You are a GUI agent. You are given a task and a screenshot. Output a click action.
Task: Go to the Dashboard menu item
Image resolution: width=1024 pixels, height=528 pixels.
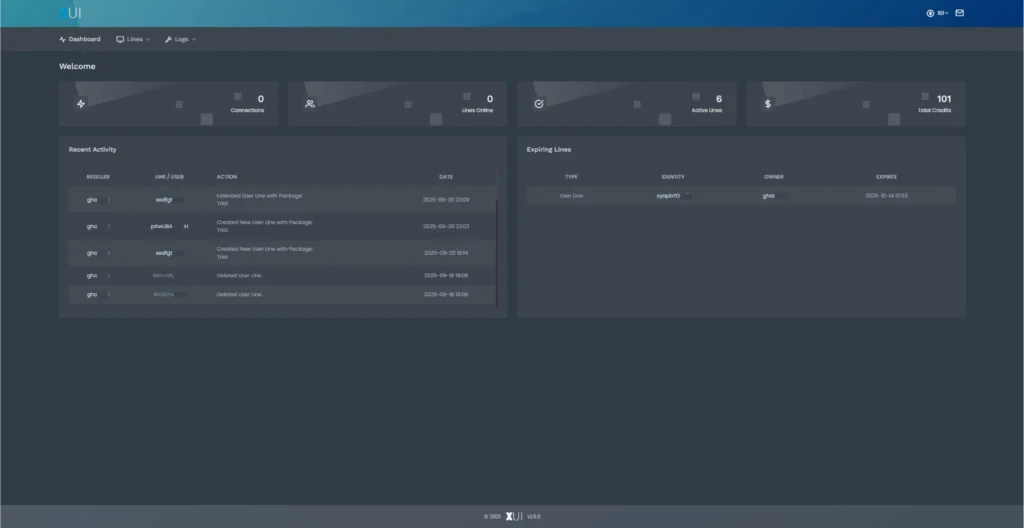80,39
